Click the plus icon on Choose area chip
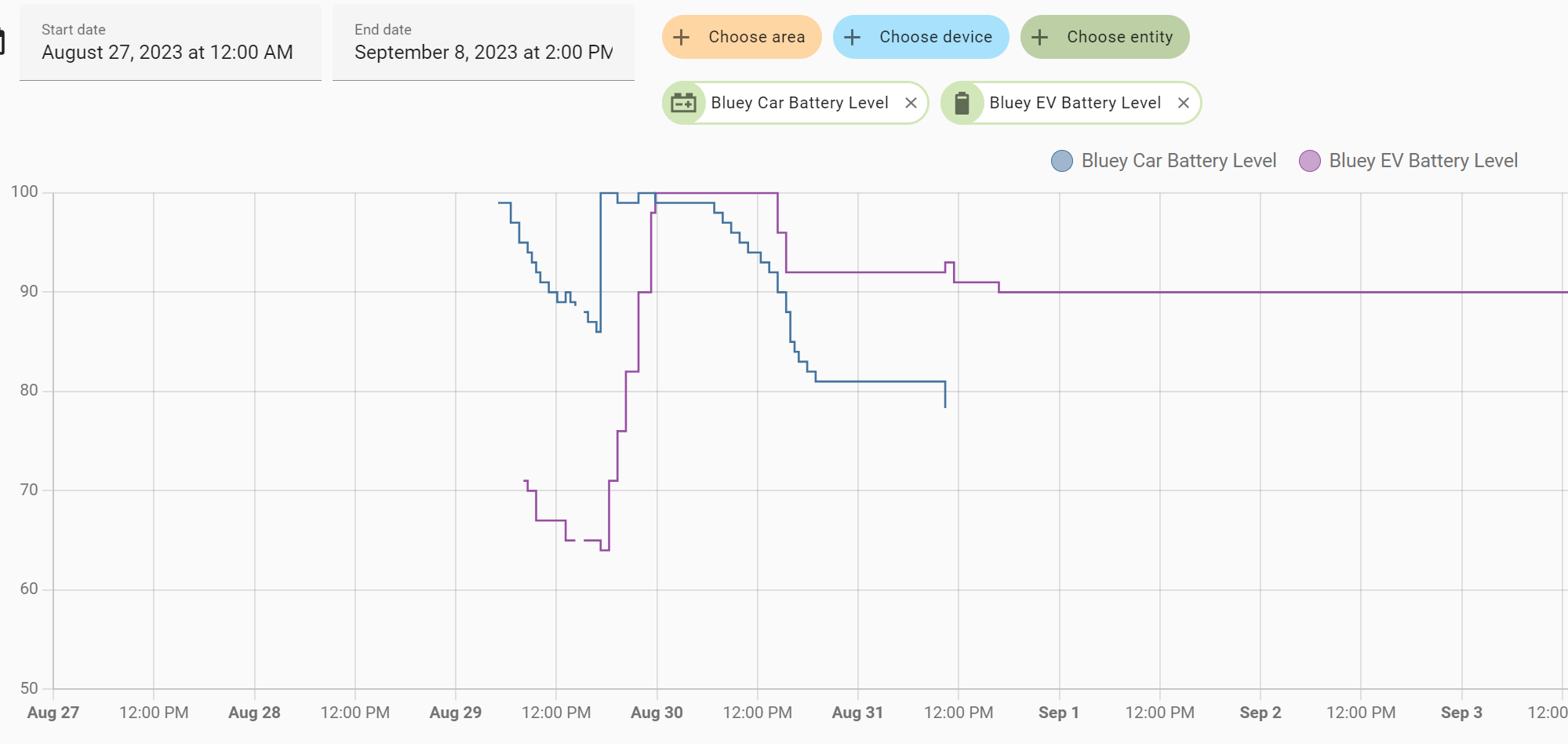The width and height of the screenshot is (1568, 744). tap(681, 36)
